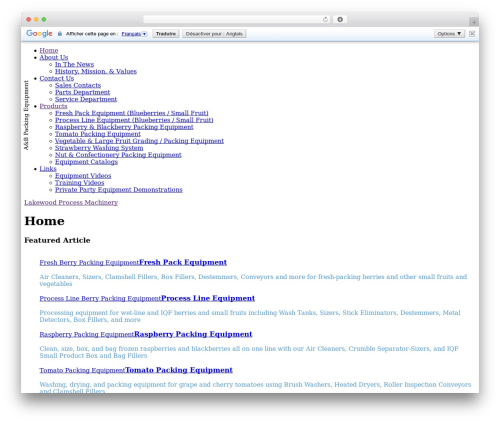Dismiss the translate bar with X icon

472,33
